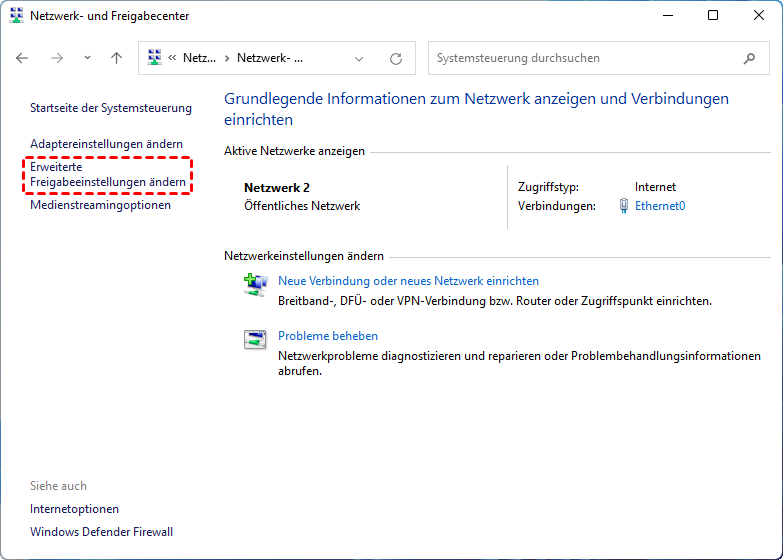Refresh the address bar location
The height and width of the screenshot is (560, 783).
coord(396,58)
